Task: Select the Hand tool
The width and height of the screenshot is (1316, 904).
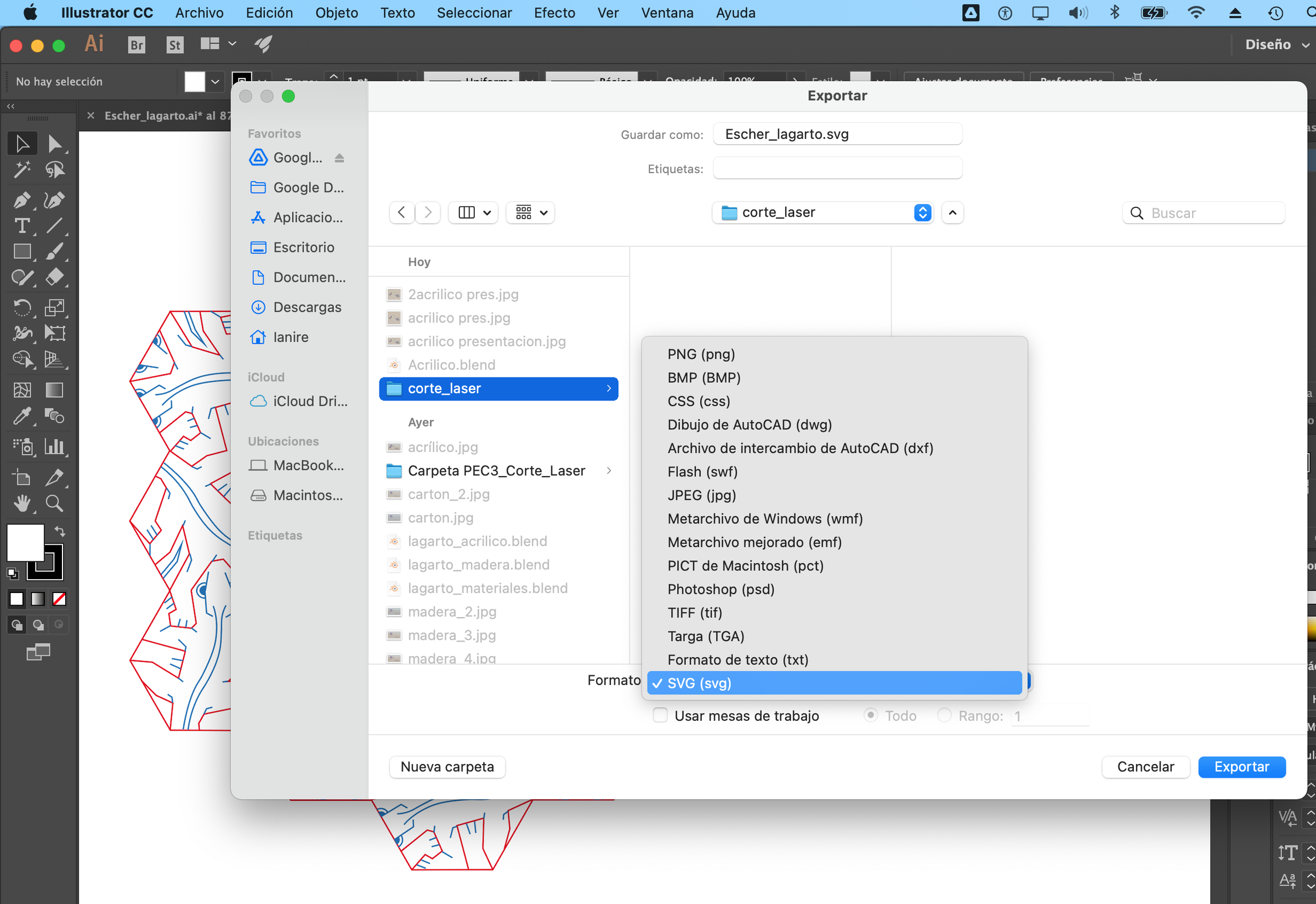Action: (22, 504)
